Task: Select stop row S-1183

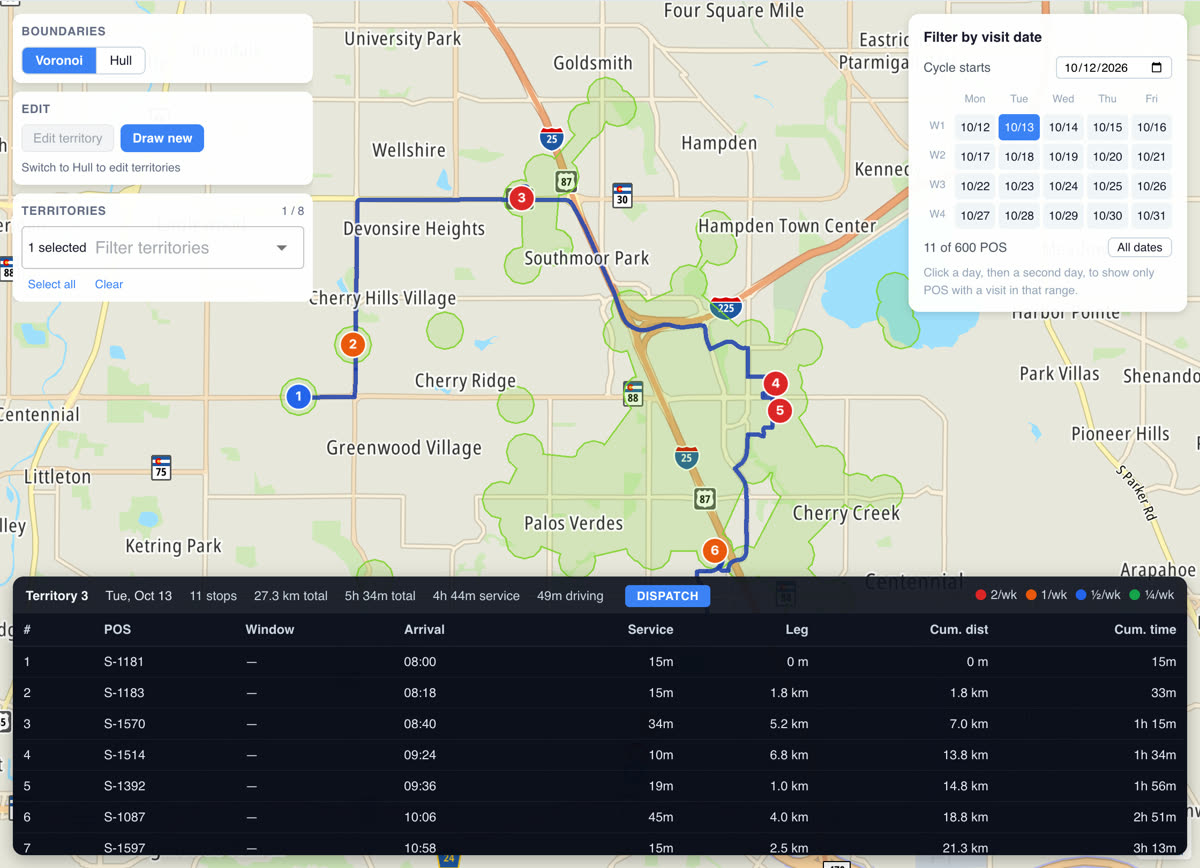Action: pos(600,693)
